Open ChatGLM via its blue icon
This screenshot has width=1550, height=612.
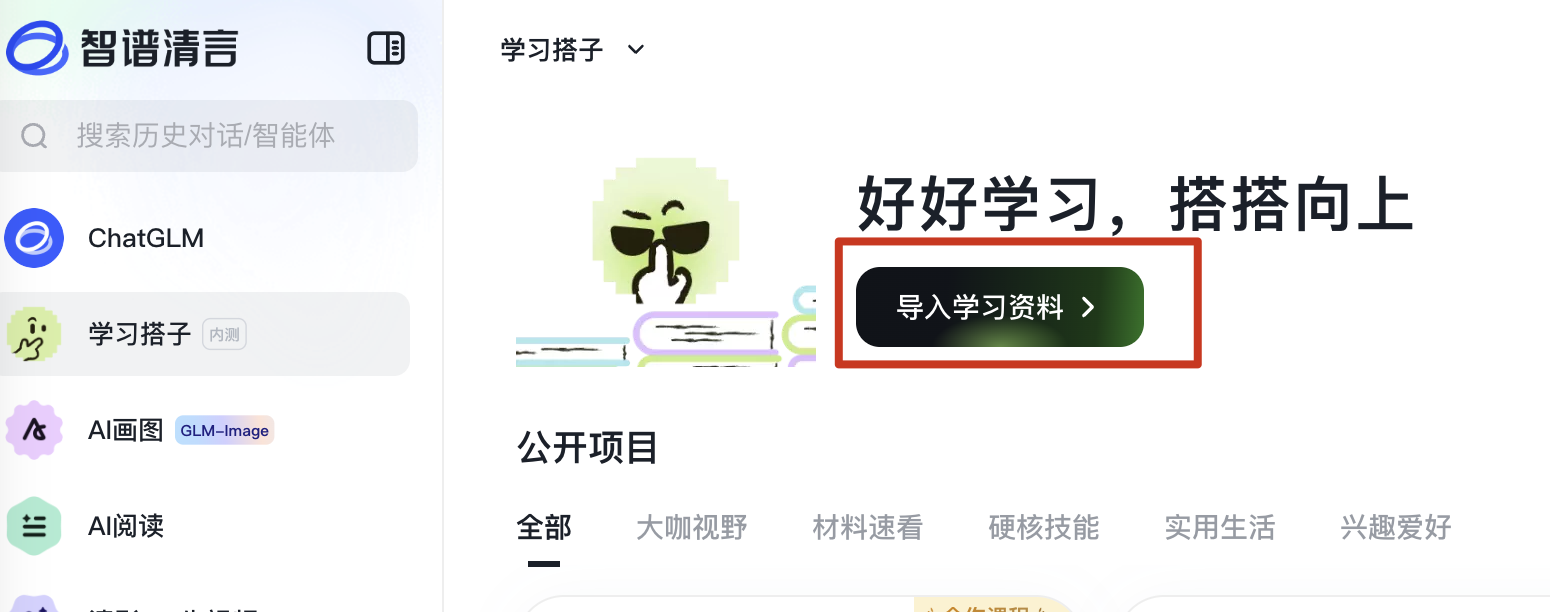pyautogui.click(x=34, y=238)
